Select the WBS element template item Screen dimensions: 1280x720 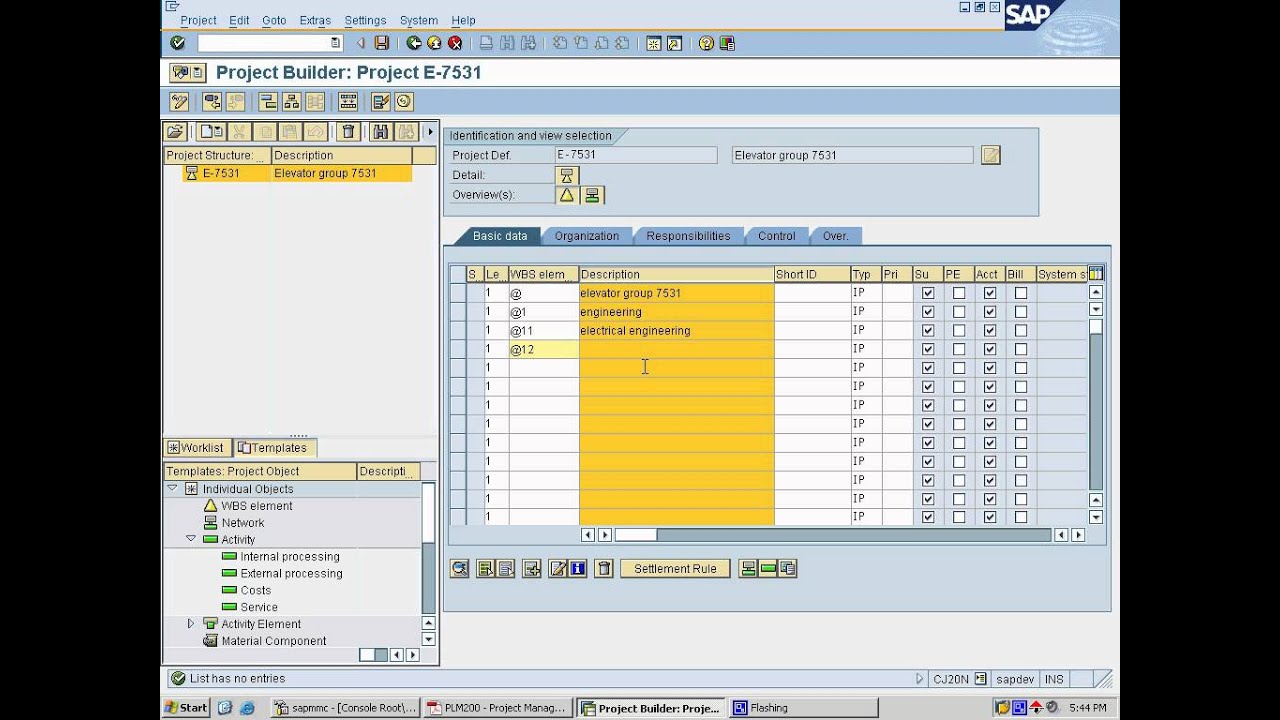[x=257, y=505]
